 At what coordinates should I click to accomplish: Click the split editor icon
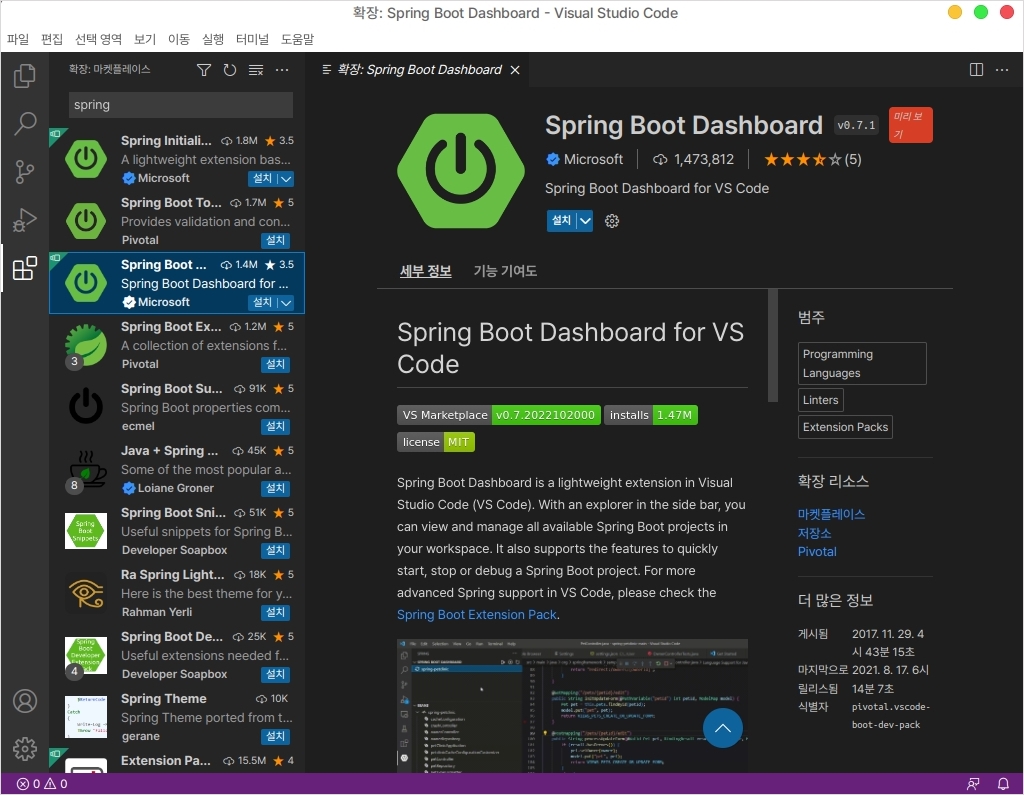[x=976, y=69]
